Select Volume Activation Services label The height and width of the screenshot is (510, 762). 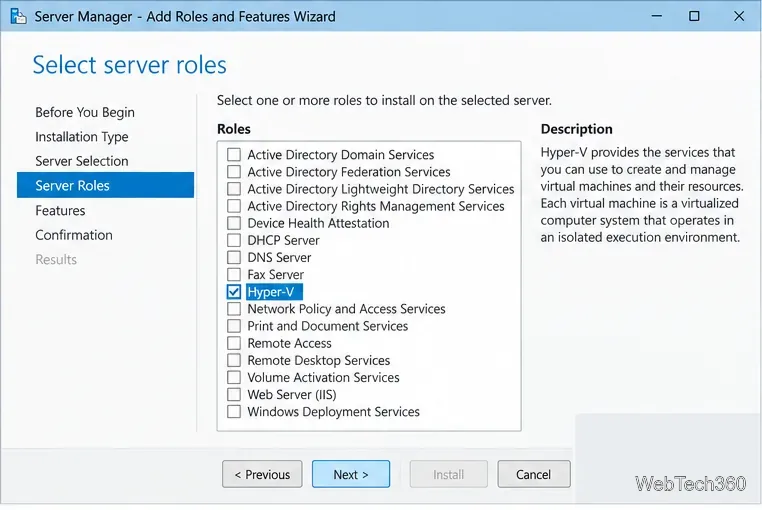[324, 377]
